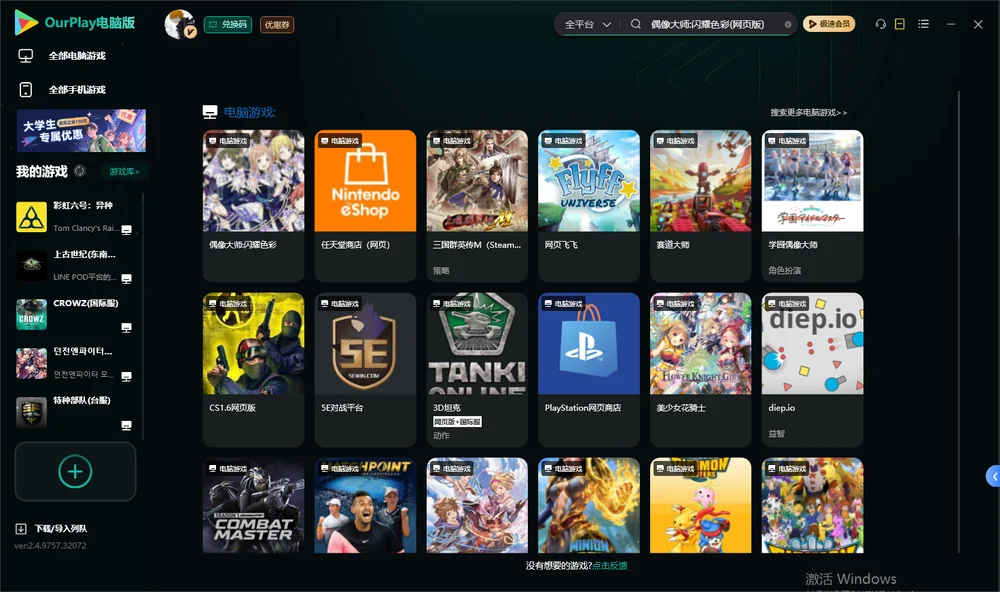Screen dimensions: 1000x592
Task: Open the Nintendo eShop game thumbnail
Action: point(365,181)
